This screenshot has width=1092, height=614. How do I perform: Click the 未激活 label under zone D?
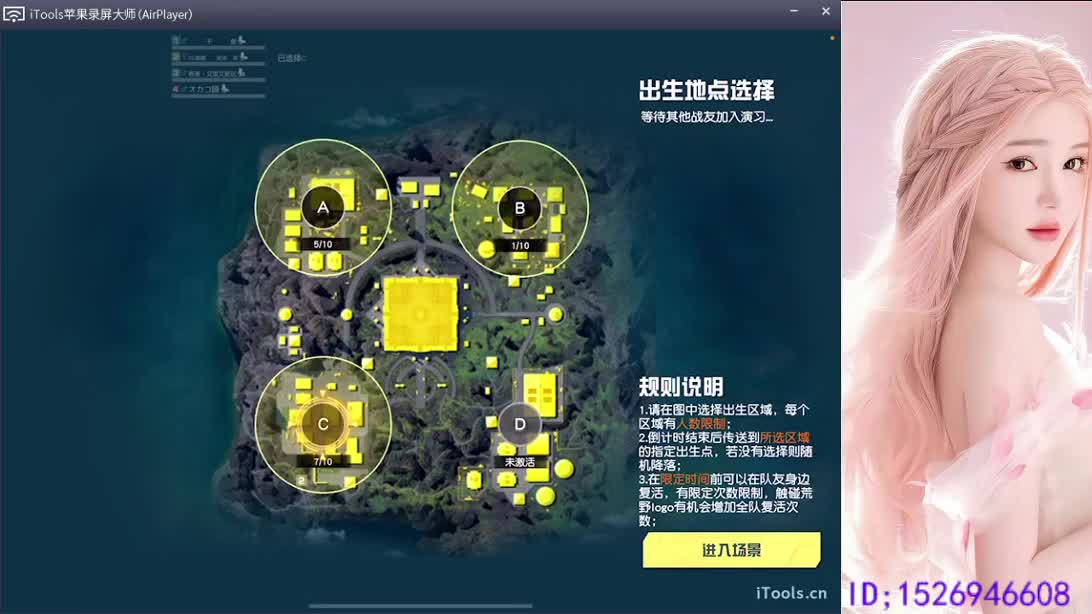tap(520, 462)
